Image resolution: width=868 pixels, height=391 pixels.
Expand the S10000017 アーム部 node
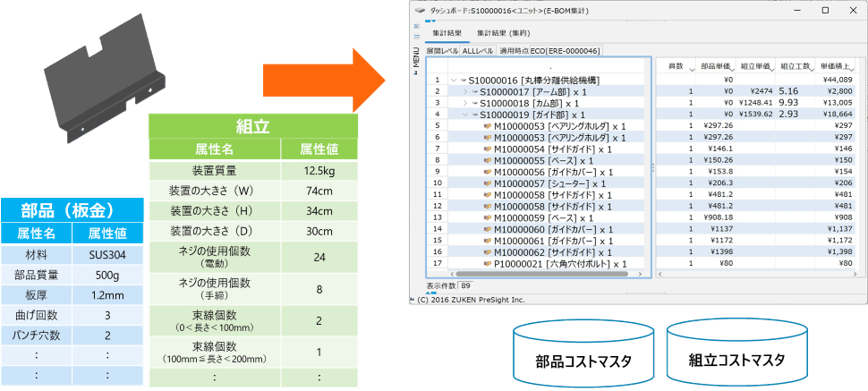coord(465,92)
